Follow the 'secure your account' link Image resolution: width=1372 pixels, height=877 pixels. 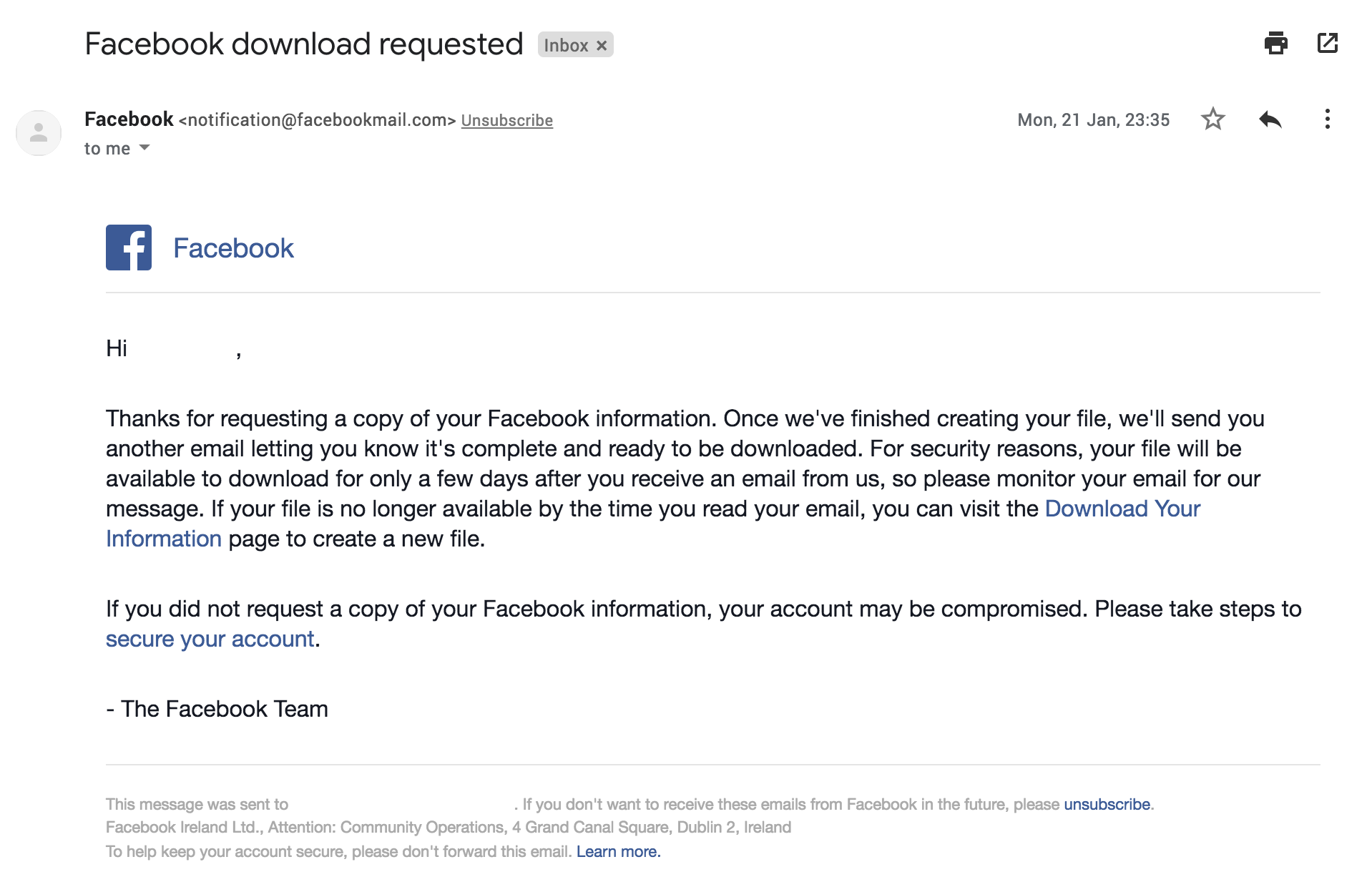click(210, 639)
